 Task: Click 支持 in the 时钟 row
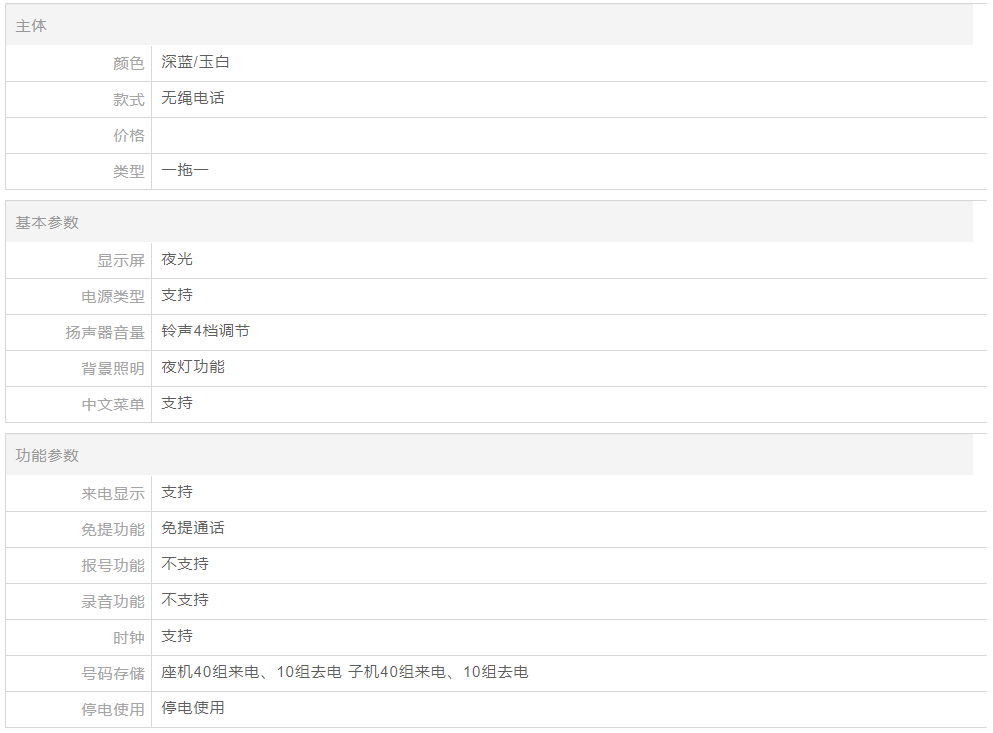point(177,636)
